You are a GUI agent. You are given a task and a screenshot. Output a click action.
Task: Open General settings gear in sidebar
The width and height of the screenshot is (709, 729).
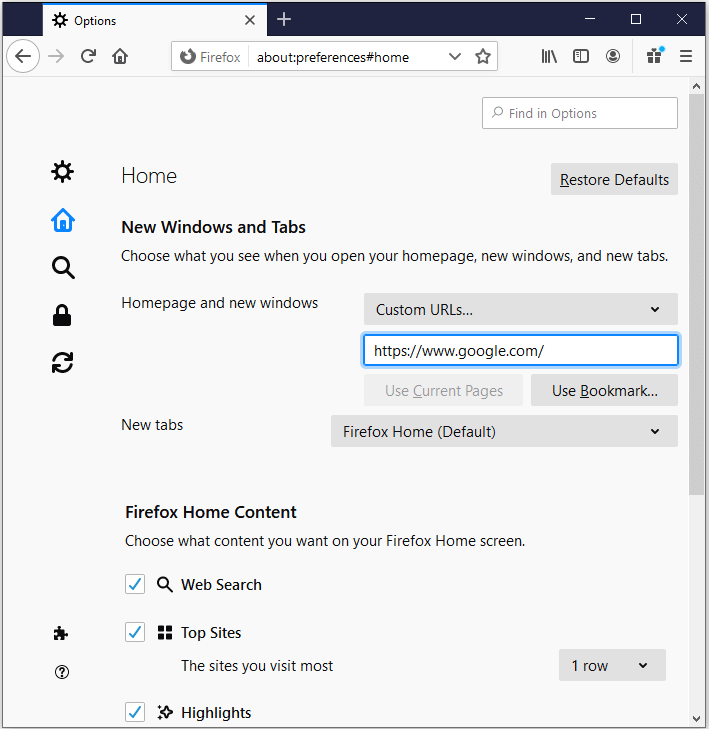[62, 172]
